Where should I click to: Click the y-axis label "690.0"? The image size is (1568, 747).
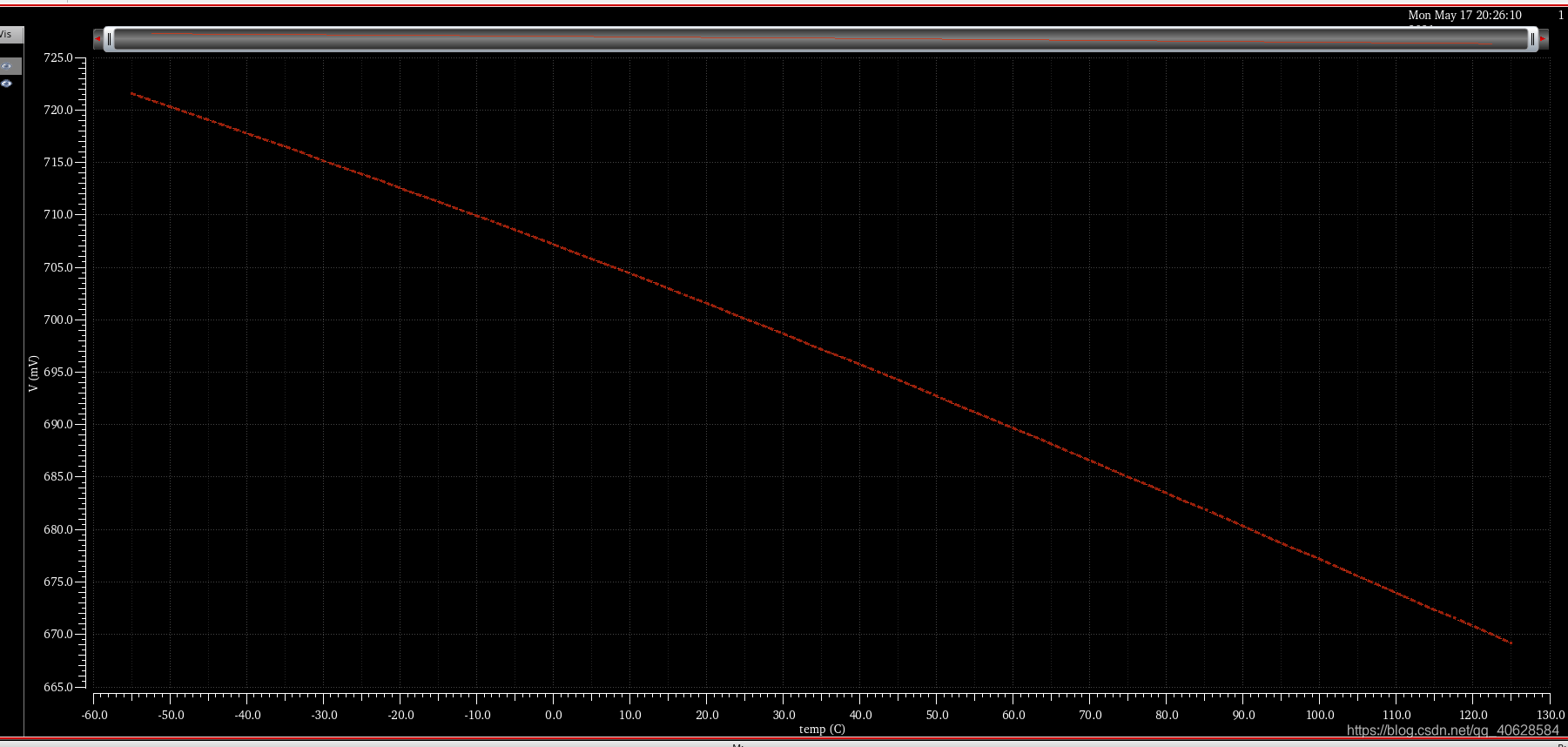(58, 424)
